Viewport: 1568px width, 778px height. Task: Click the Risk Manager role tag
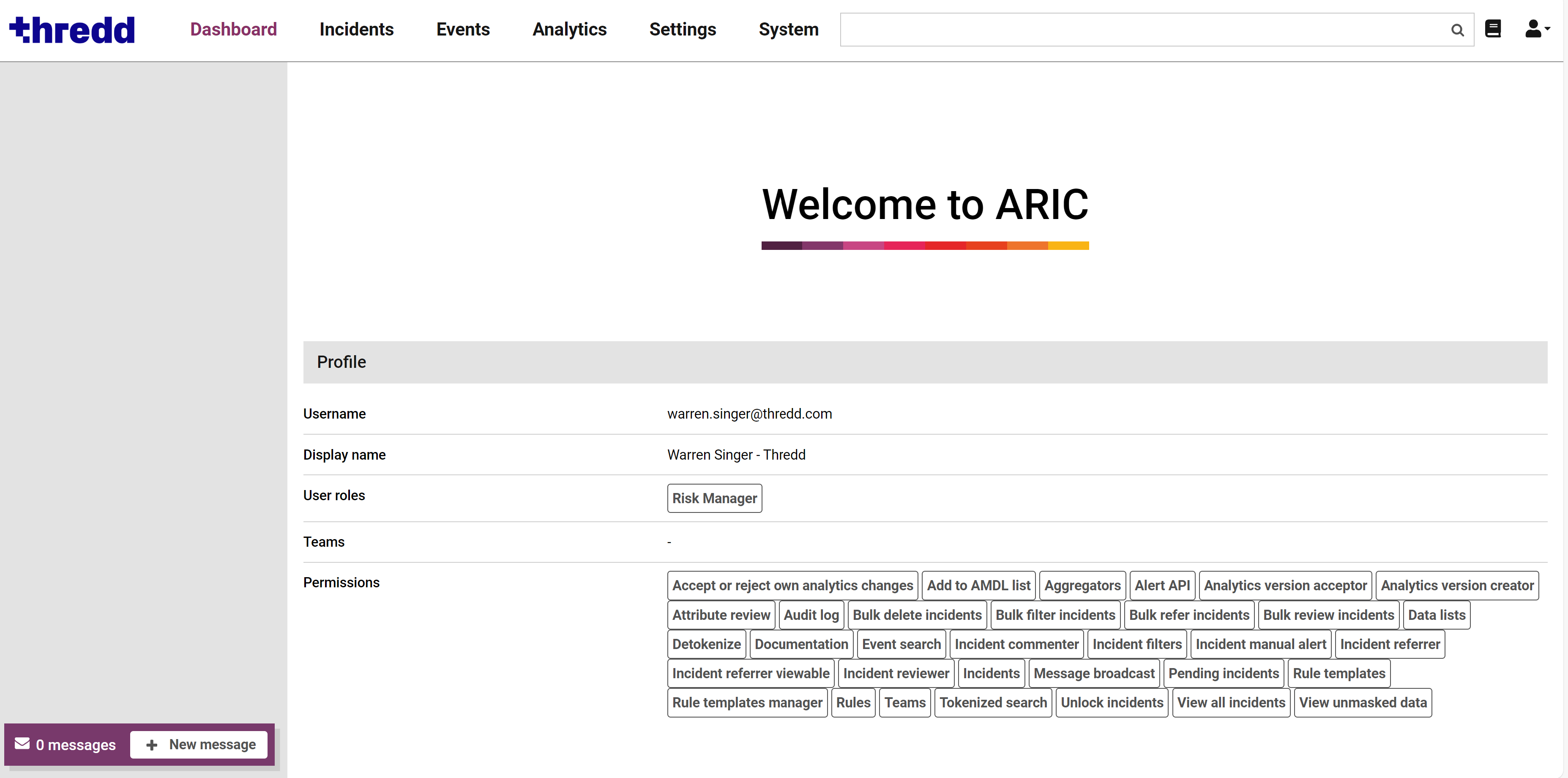tap(714, 498)
